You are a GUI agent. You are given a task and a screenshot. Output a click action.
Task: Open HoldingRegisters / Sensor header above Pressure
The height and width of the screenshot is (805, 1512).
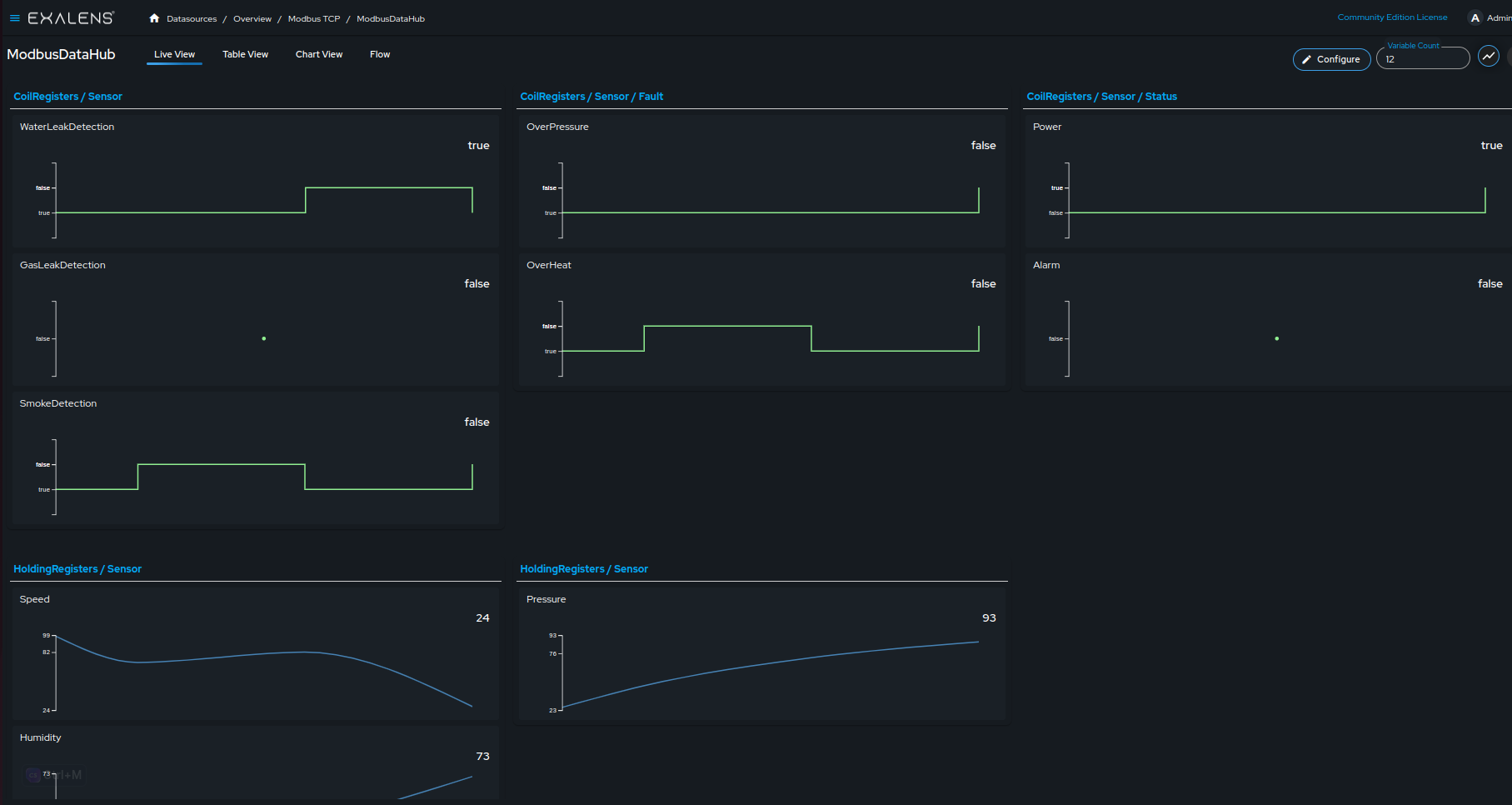[x=584, y=569]
